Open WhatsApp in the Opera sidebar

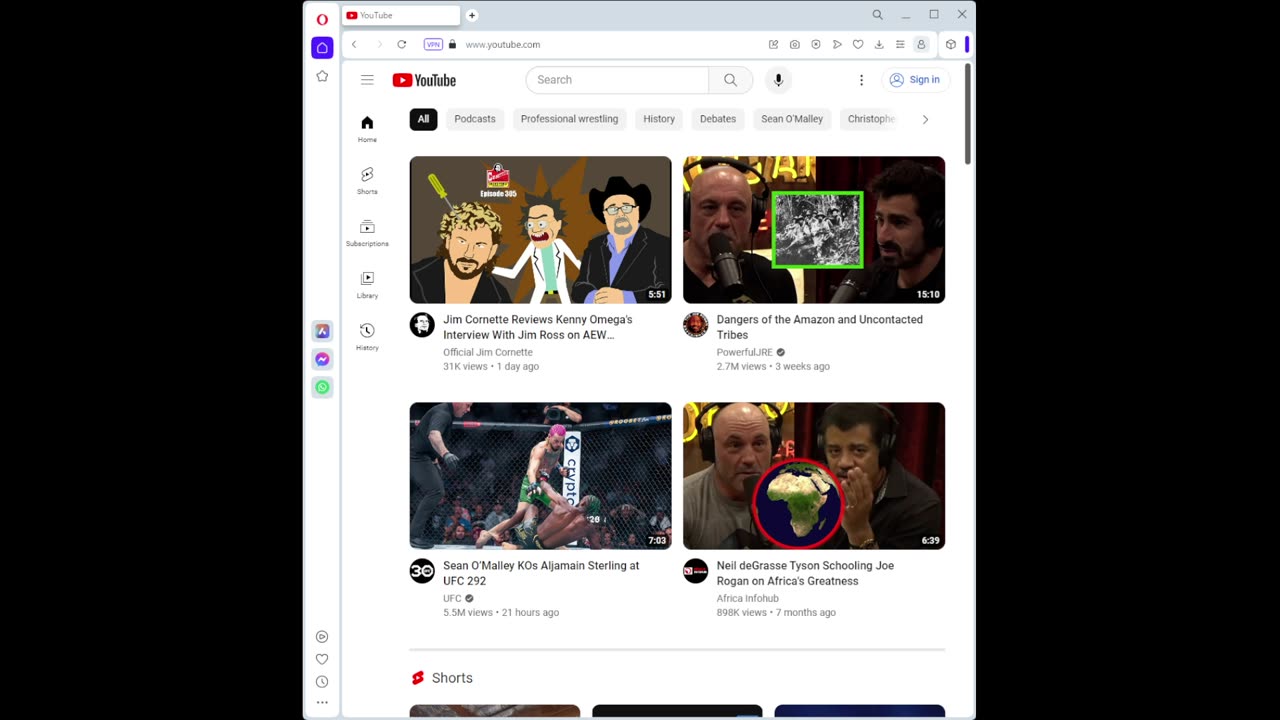(322, 387)
